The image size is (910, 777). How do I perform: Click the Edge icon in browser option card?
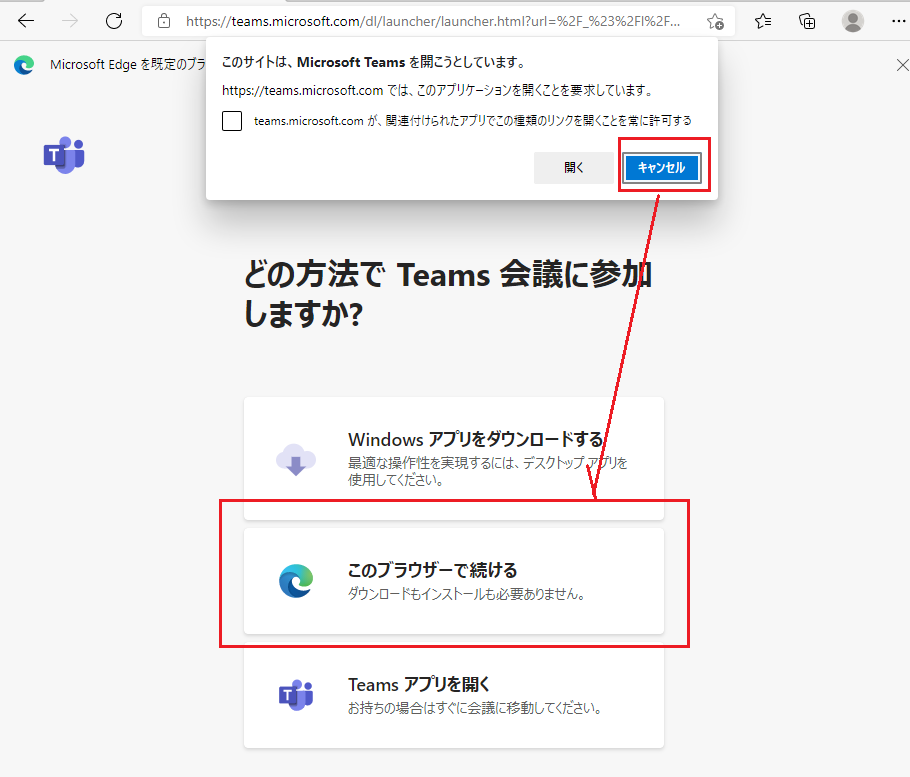pyautogui.click(x=296, y=581)
